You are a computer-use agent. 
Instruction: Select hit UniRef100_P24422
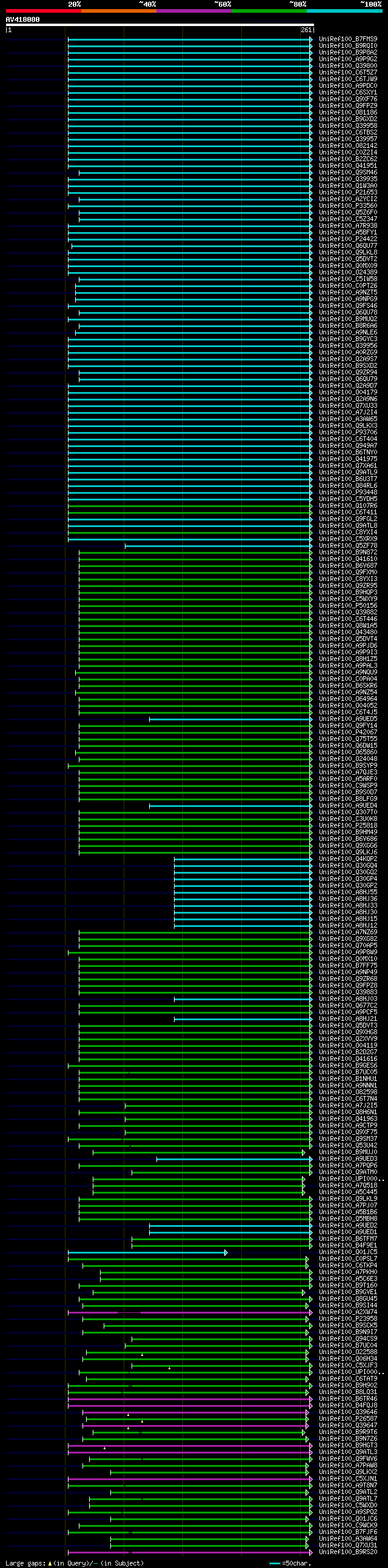tap(348, 239)
